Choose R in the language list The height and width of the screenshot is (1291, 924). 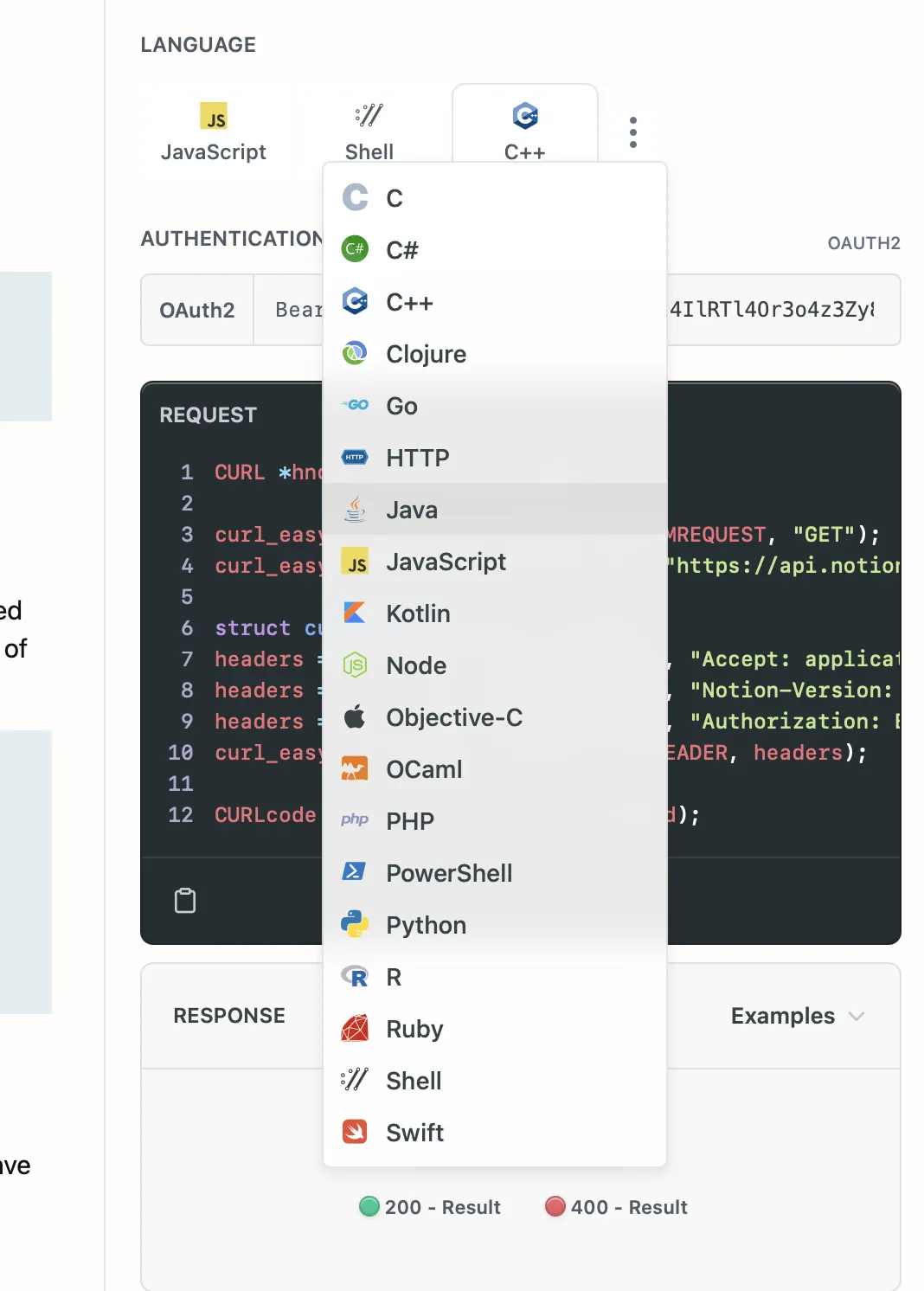[x=494, y=977]
